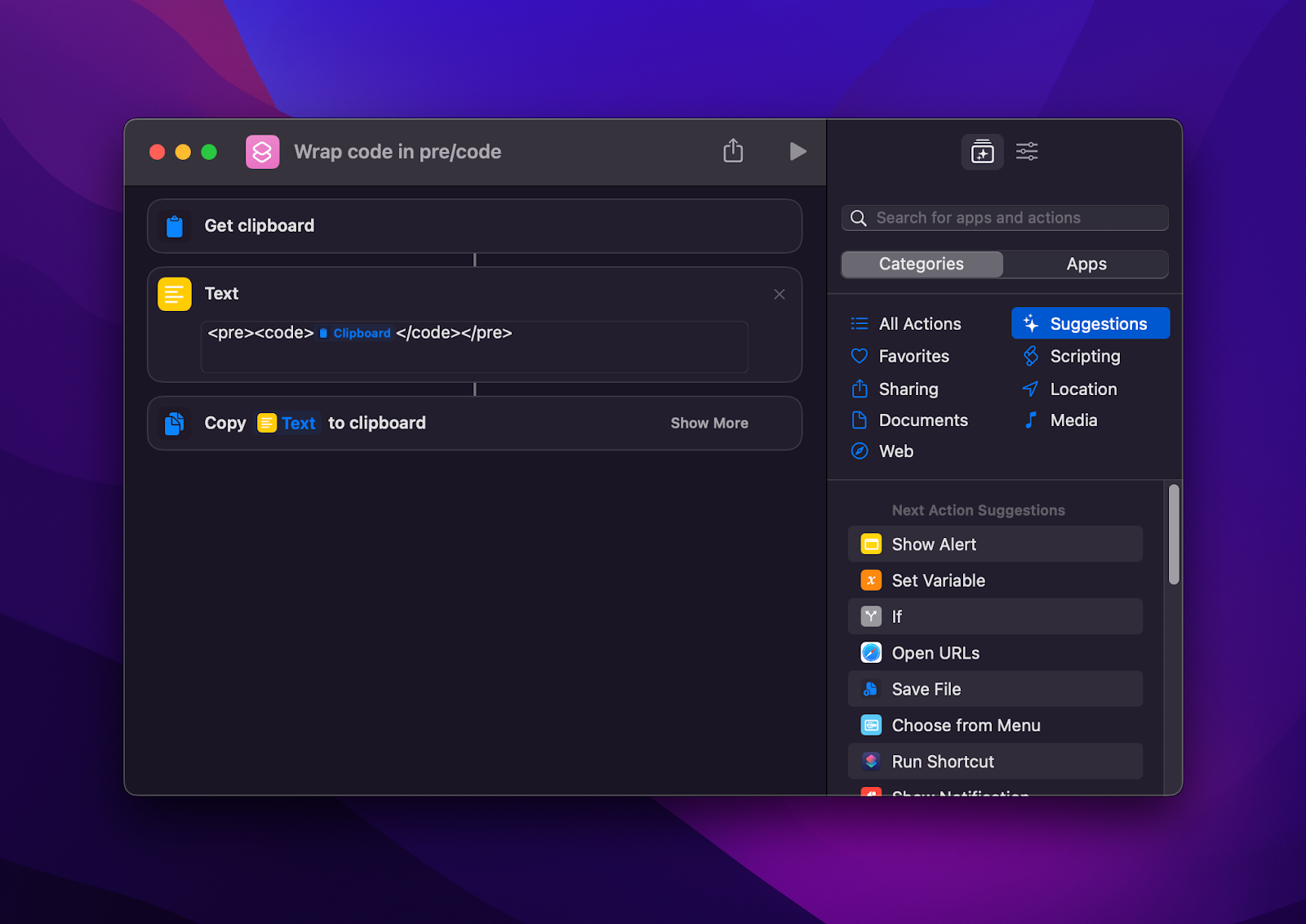Focus the search for apps and actions field

tap(1005, 218)
